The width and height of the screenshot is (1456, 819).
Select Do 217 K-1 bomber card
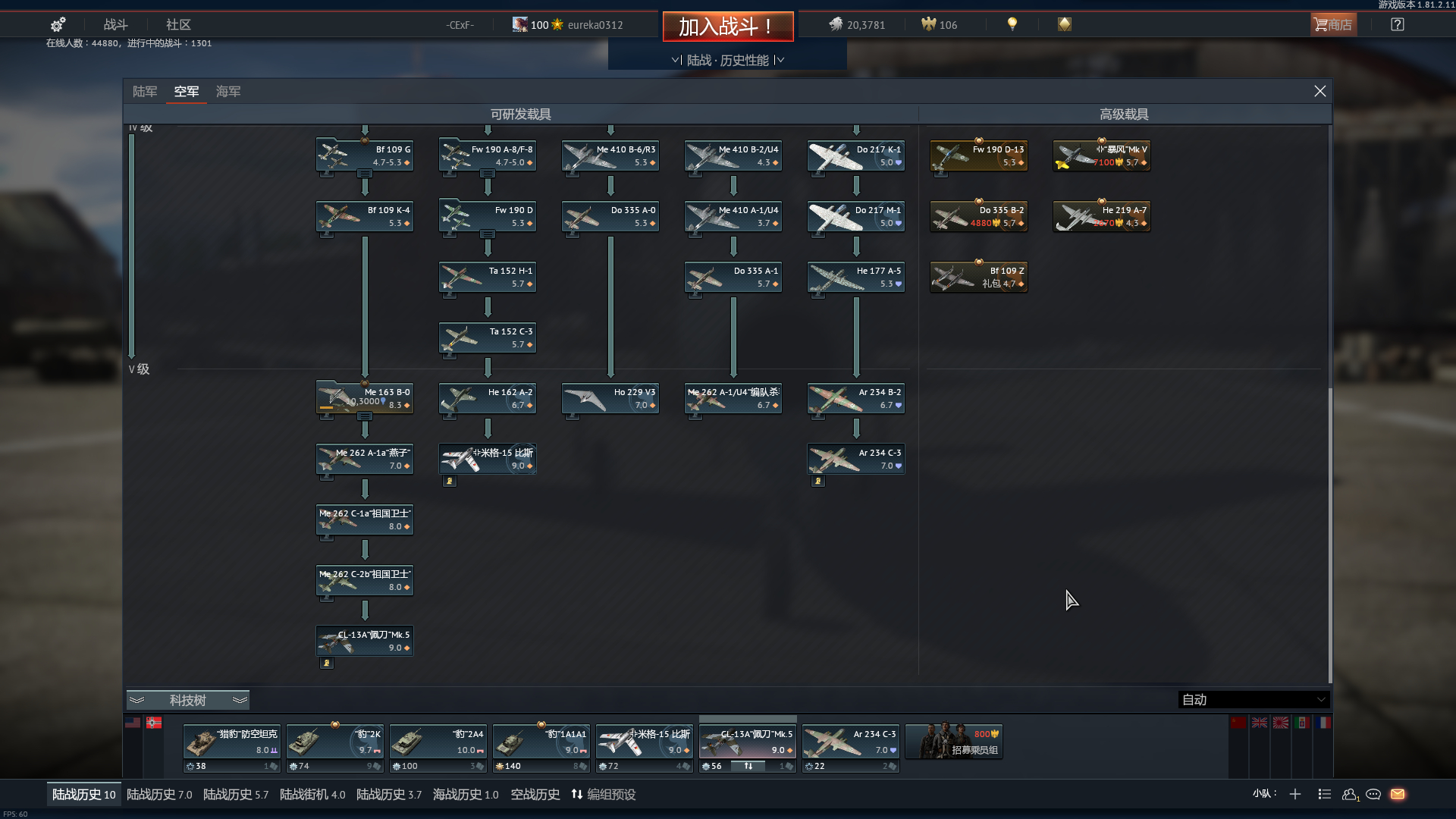click(856, 155)
